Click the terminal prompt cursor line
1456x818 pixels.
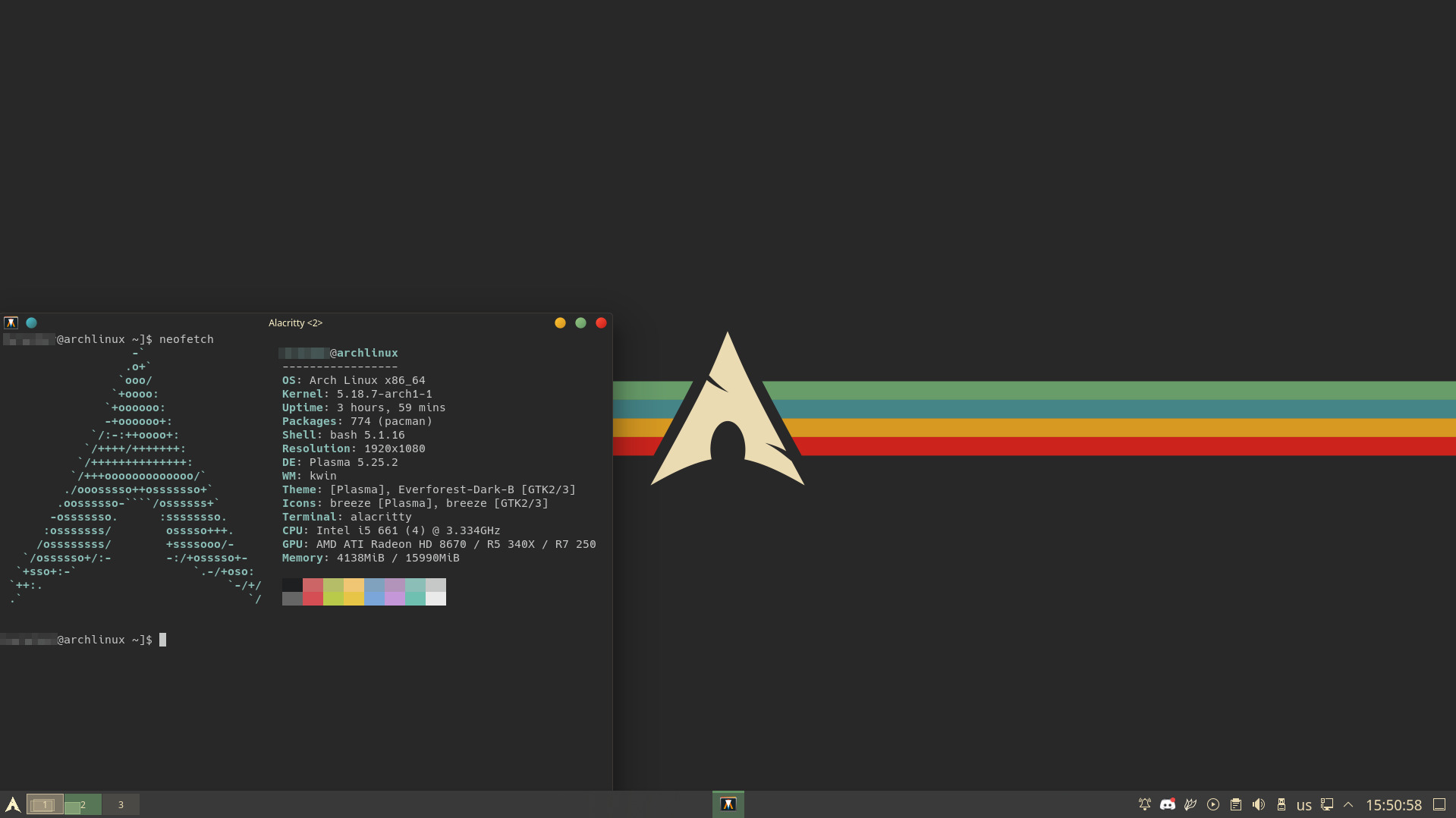click(162, 640)
